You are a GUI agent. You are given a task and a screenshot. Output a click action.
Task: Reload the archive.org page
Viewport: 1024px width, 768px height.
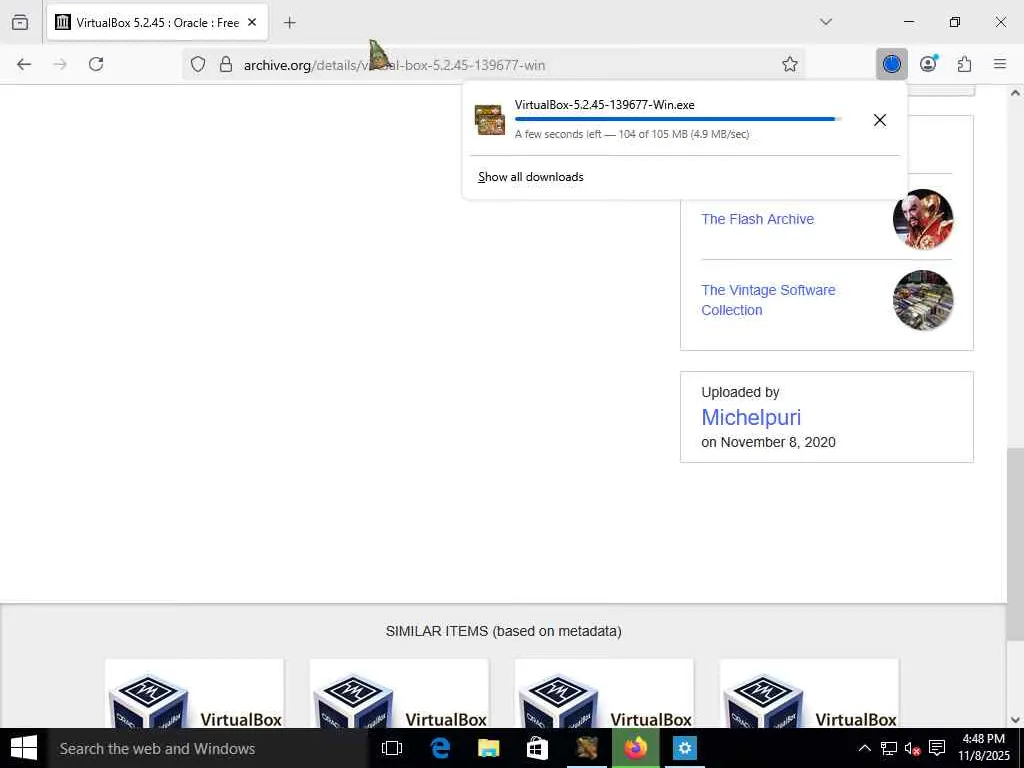(96, 64)
